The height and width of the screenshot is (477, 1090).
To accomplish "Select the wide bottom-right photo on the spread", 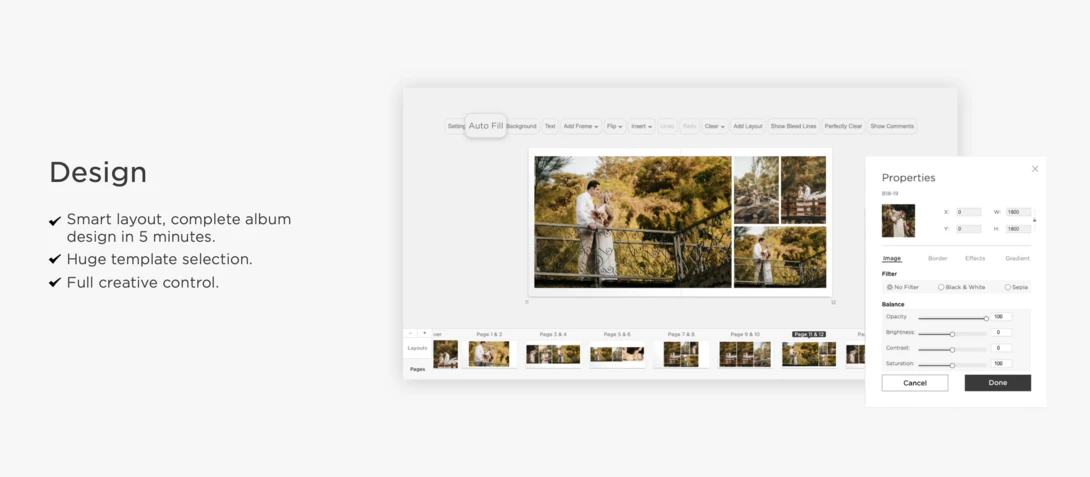I will (780, 257).
